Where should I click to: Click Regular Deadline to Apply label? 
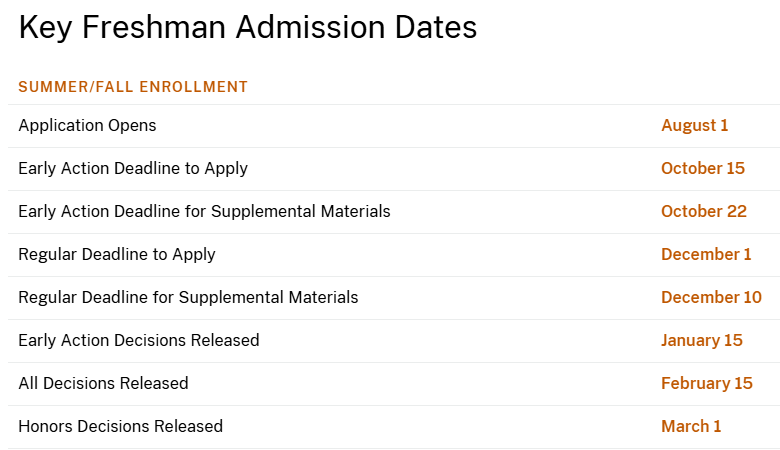tap(117, 255)
